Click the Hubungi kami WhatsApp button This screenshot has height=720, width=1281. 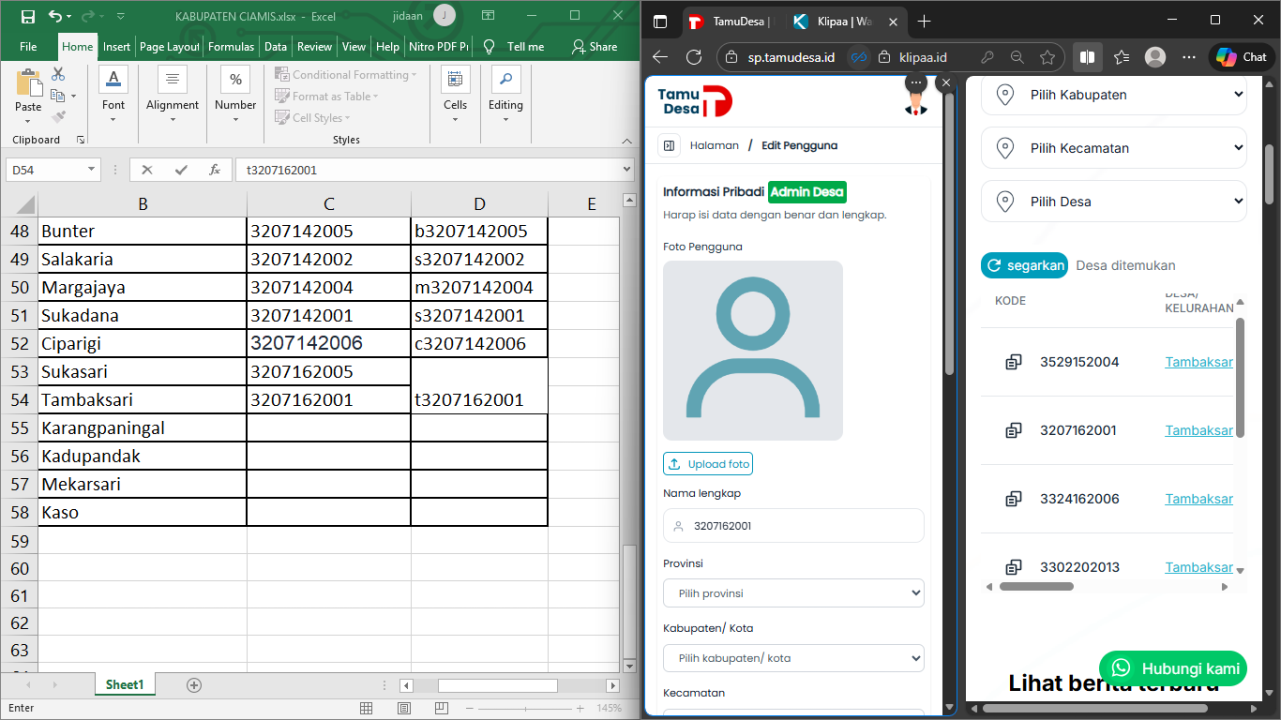pyautogui.click(x=1173, y=668)
